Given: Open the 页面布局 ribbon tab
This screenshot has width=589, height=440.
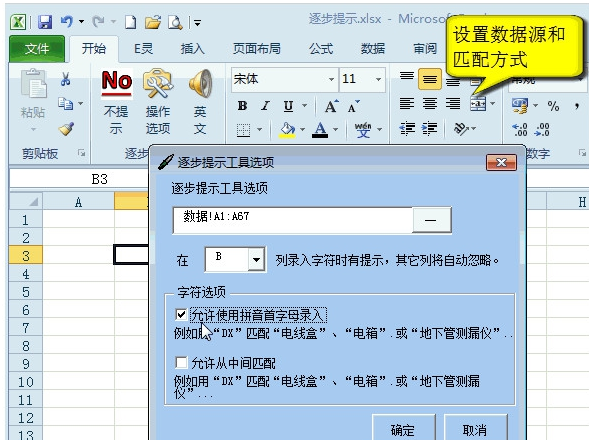Looking at the screenshot, I should pyautogui.click(x=257, y=49).
